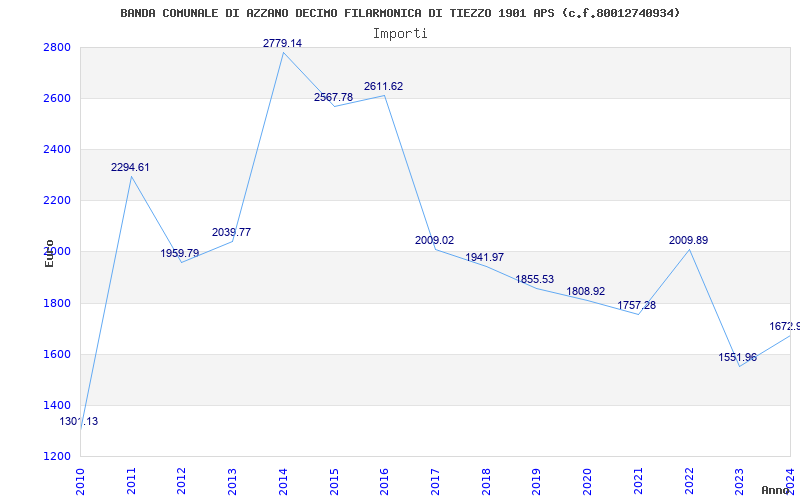The image size is (800, 500).
Task: Select the 1551.96 data label
Action: tap(737, 357)
